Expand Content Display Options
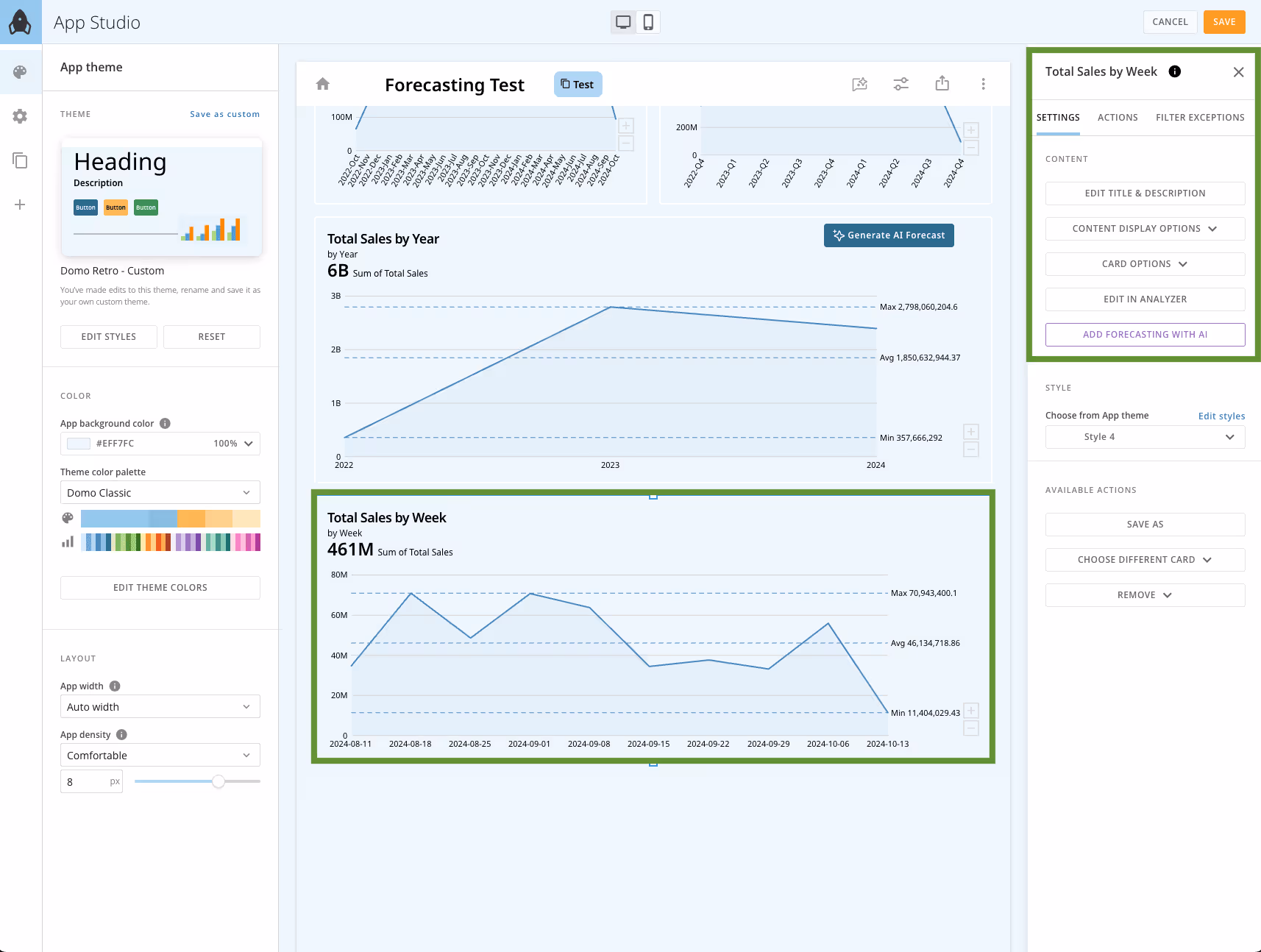This screenshot has width=1261, height=952. (1145, 229)
